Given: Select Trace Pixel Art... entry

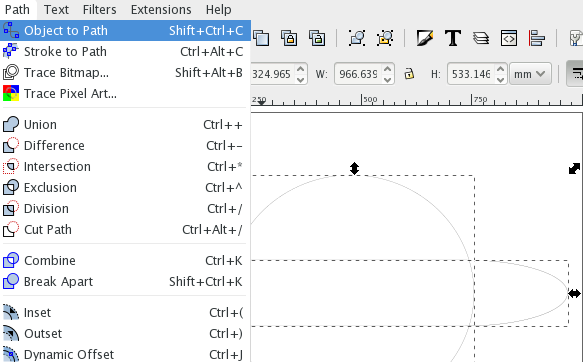Looking at the screenshot, I should click(125, 94).
